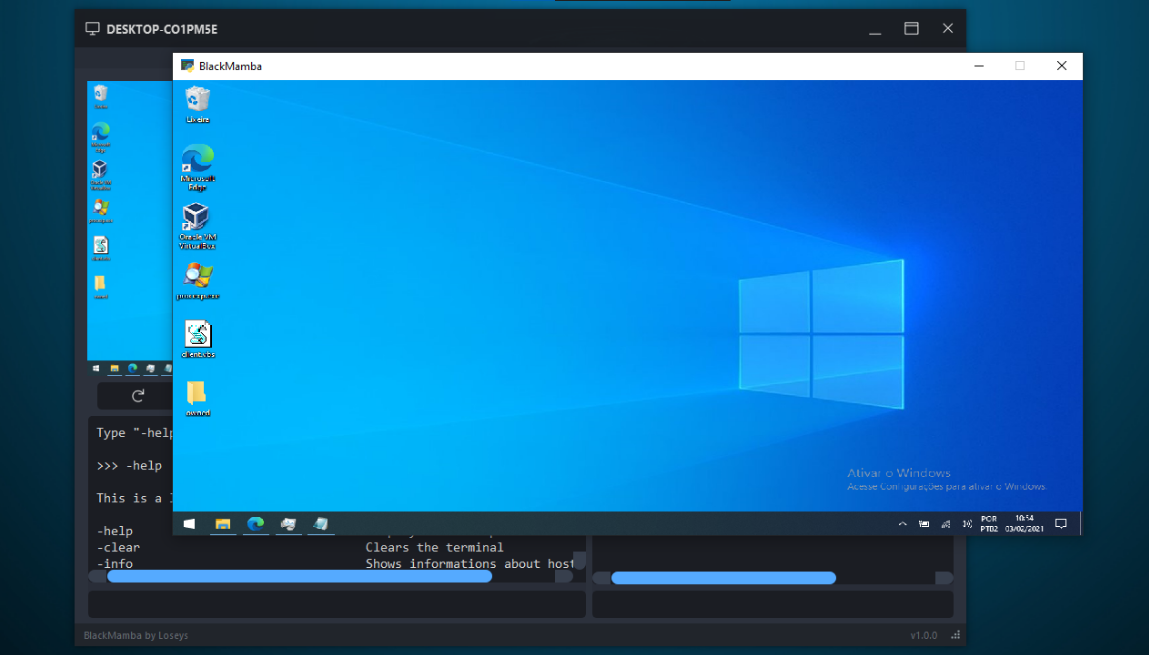Maximize the DESKTOP-CO1PM5E window
1149x655 pixels.
(x=912, y=29)
